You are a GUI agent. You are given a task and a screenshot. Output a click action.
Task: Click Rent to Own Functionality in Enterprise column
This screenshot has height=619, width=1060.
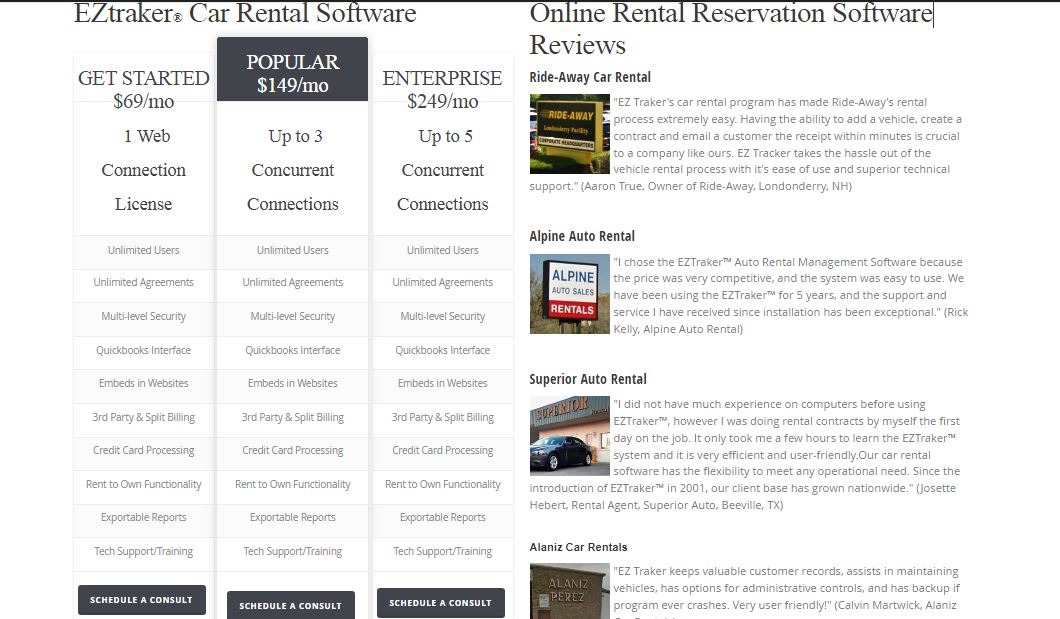[x=443, y=485]
